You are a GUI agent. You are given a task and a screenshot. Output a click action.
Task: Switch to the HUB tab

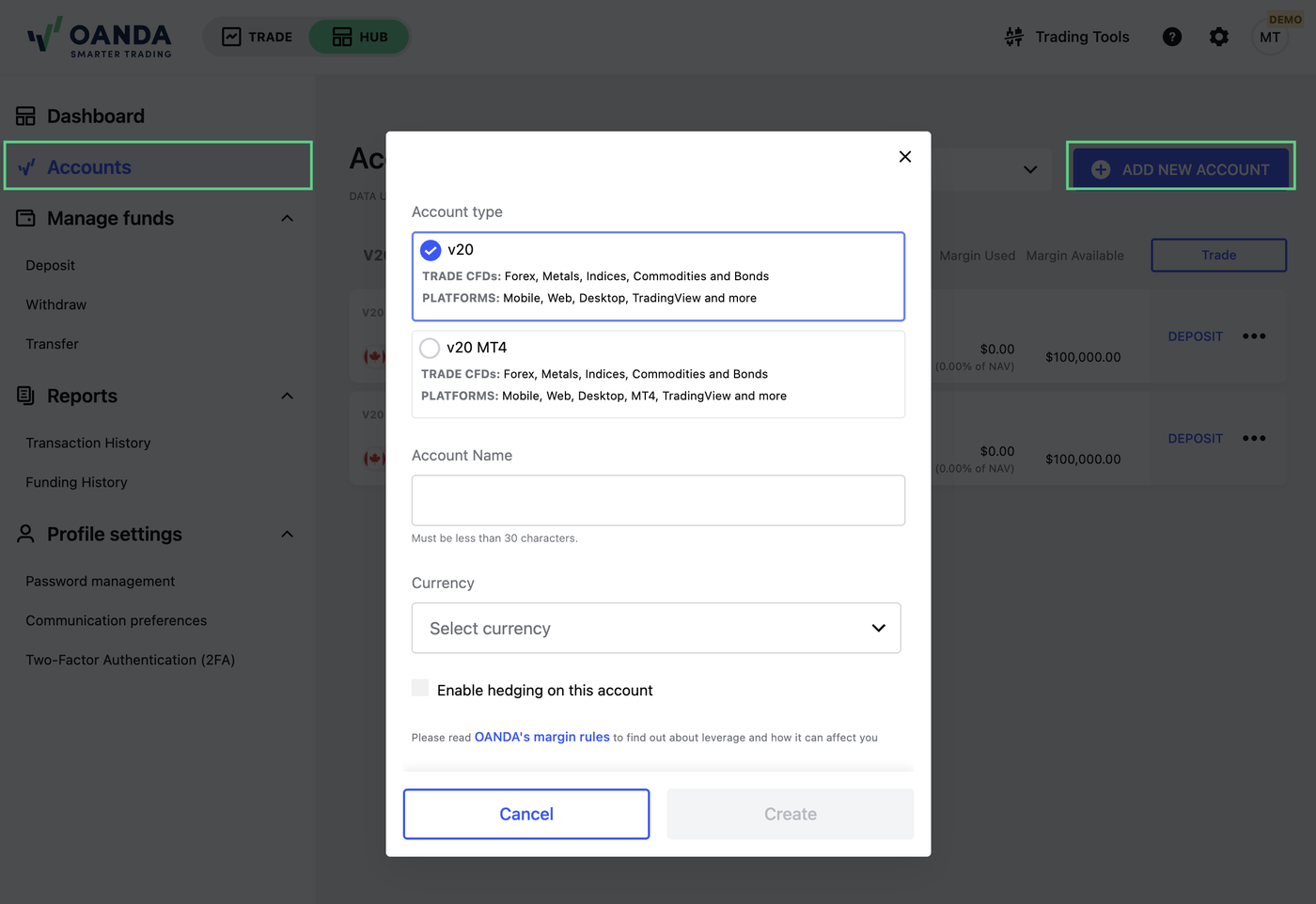pos(360,37)
